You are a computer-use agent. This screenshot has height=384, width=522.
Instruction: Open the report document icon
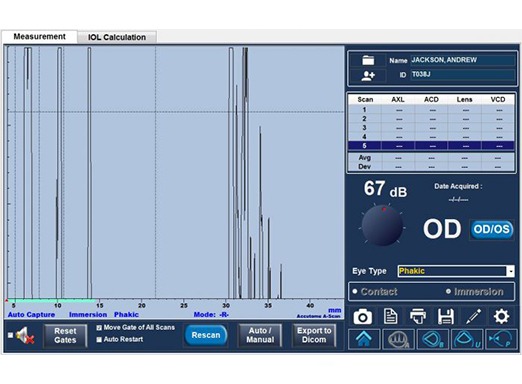[x=390, y=316]
